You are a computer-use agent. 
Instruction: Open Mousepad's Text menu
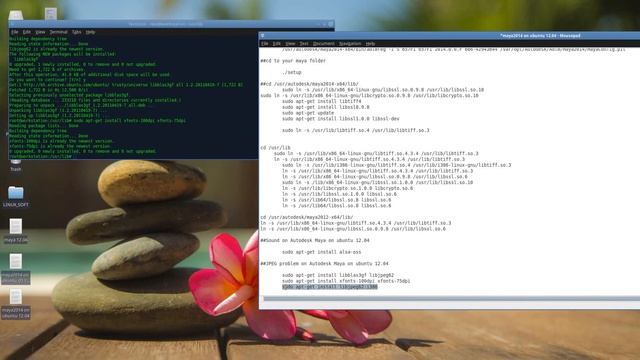[304, 43]
